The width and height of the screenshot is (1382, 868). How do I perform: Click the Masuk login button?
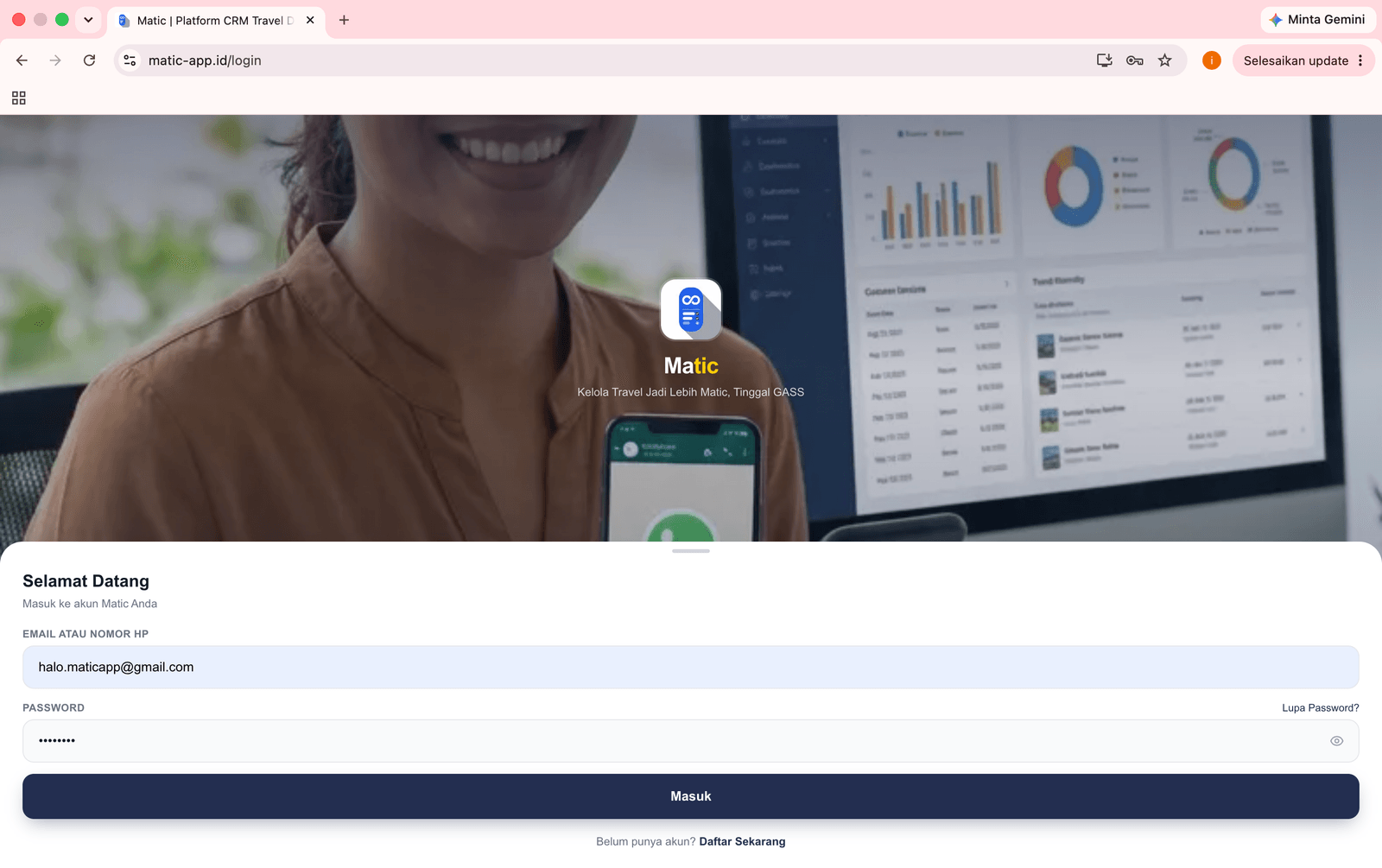691,796
